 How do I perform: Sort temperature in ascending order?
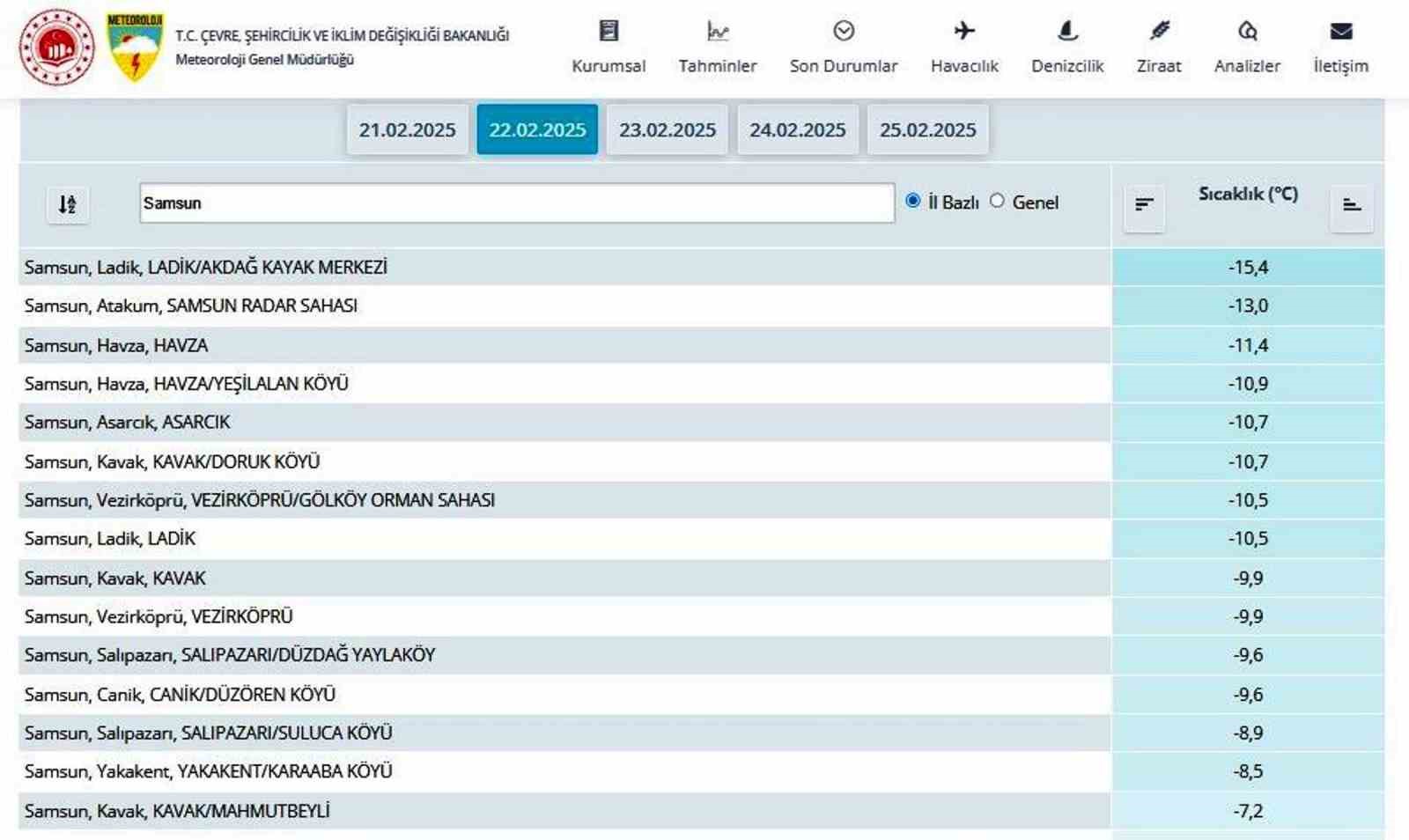coord(1352,205)
